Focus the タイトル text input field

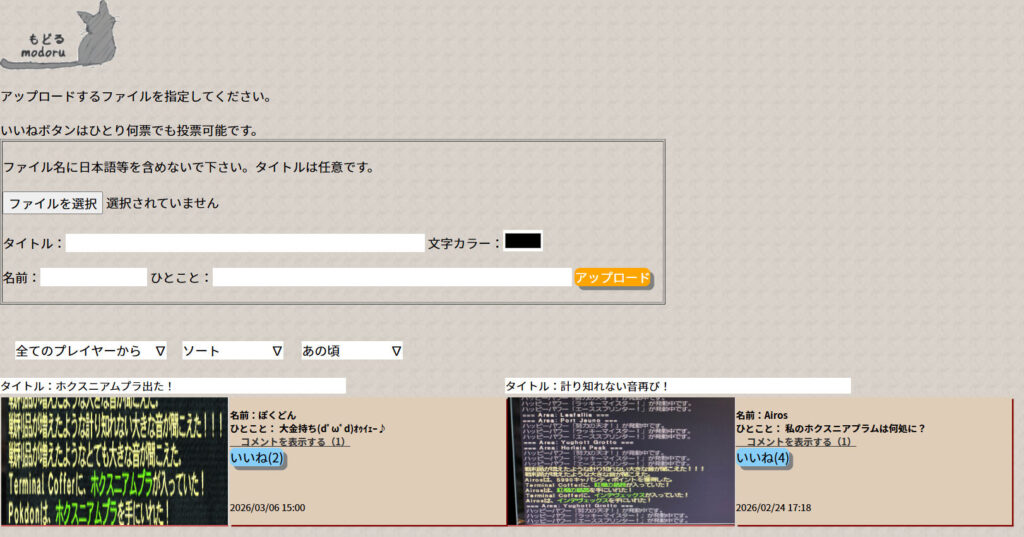(x=245, y=243)
